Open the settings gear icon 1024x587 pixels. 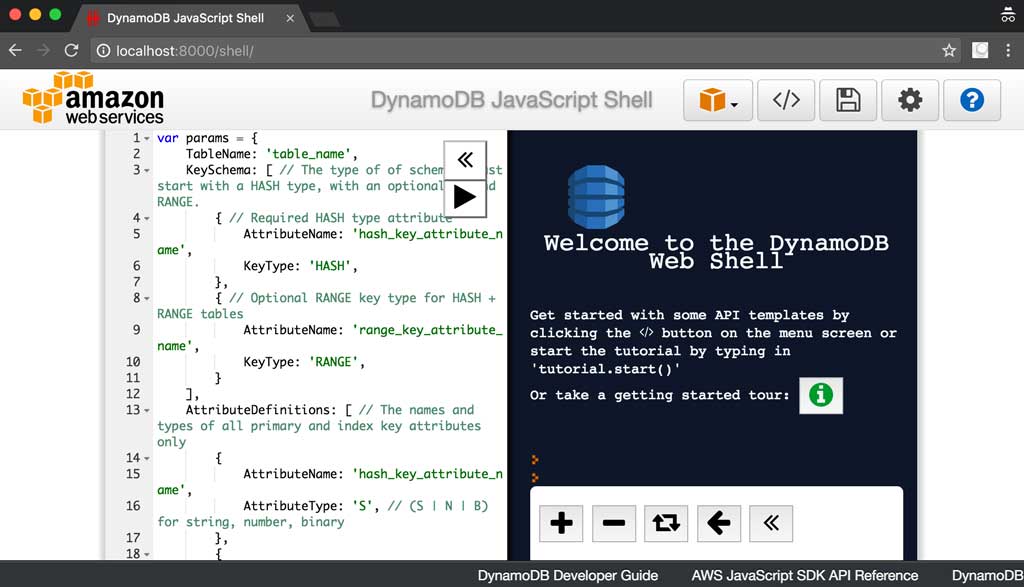tap(910, 101)
